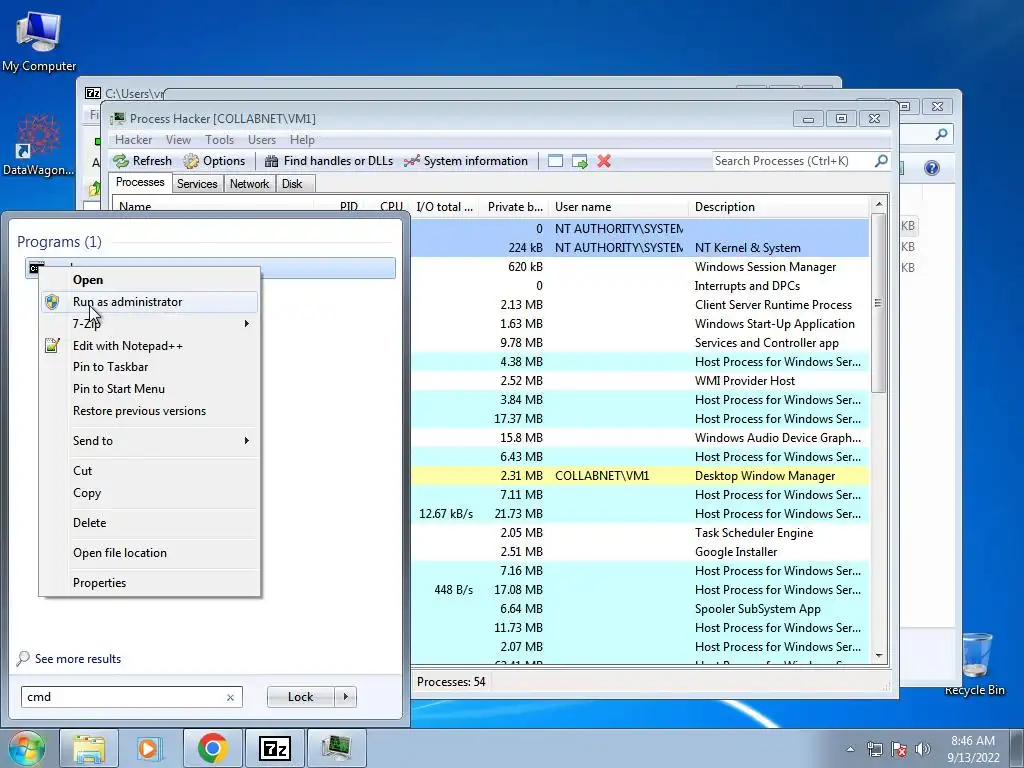Select the Processes tab
Screen dimensions: 1024x768
(140, 182)
